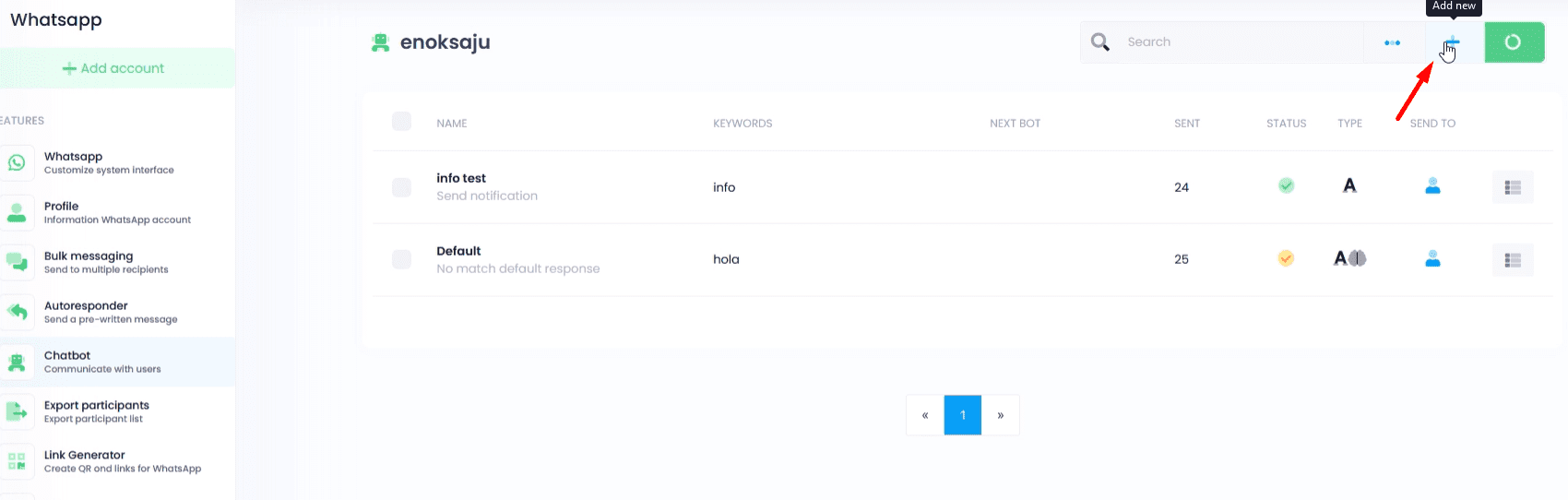Click send-to user icon for info test
The image size is (1568, 500).
coord(1432,186)
